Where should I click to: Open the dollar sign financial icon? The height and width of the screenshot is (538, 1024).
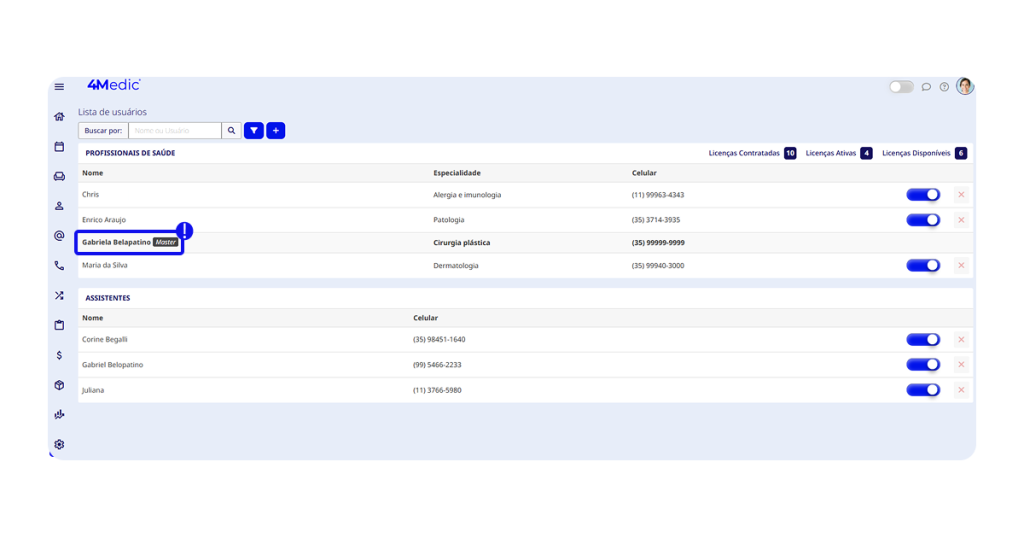point(59,355)
